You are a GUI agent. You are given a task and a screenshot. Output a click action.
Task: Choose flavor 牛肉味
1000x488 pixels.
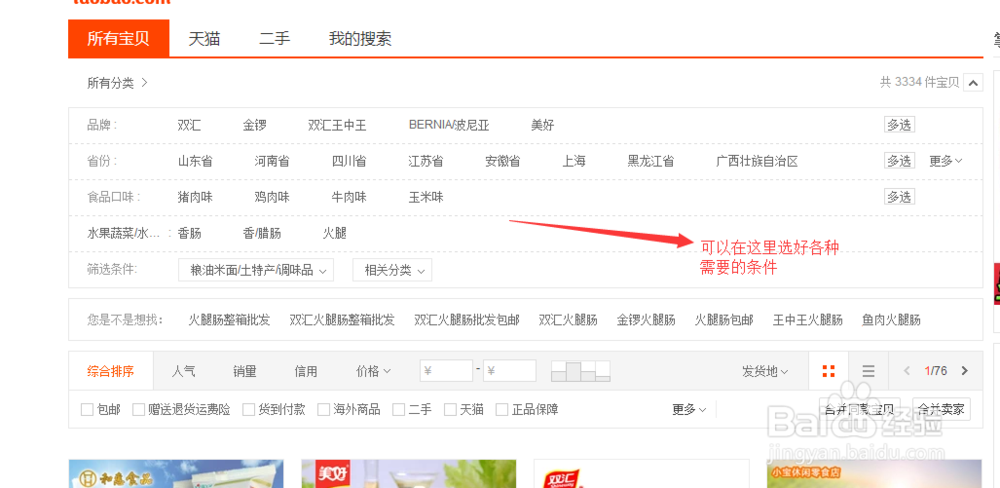349,197
